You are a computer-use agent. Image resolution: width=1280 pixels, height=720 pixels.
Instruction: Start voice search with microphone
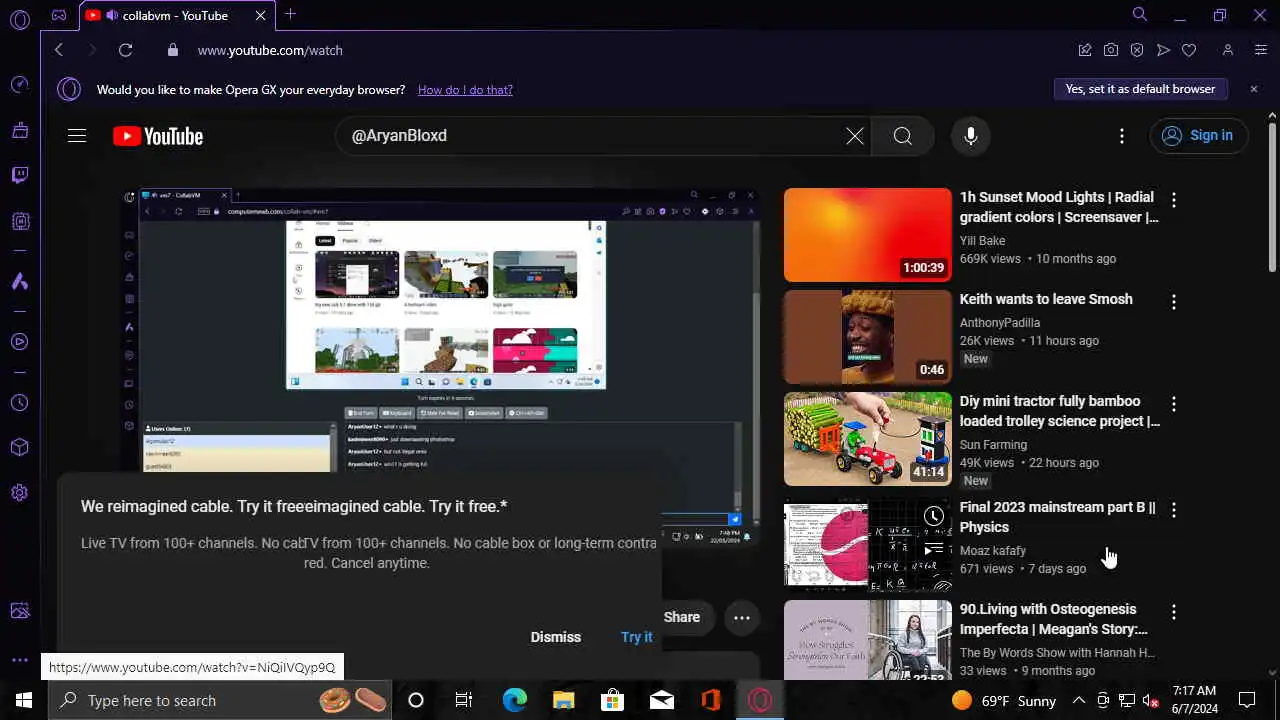pyautogui.click(x=970, y=136)
